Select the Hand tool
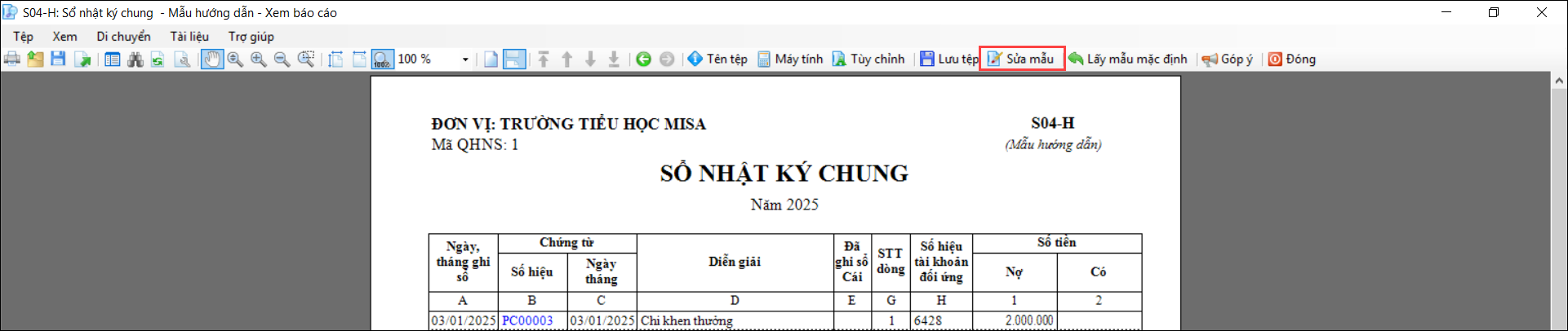 (212, 59)
